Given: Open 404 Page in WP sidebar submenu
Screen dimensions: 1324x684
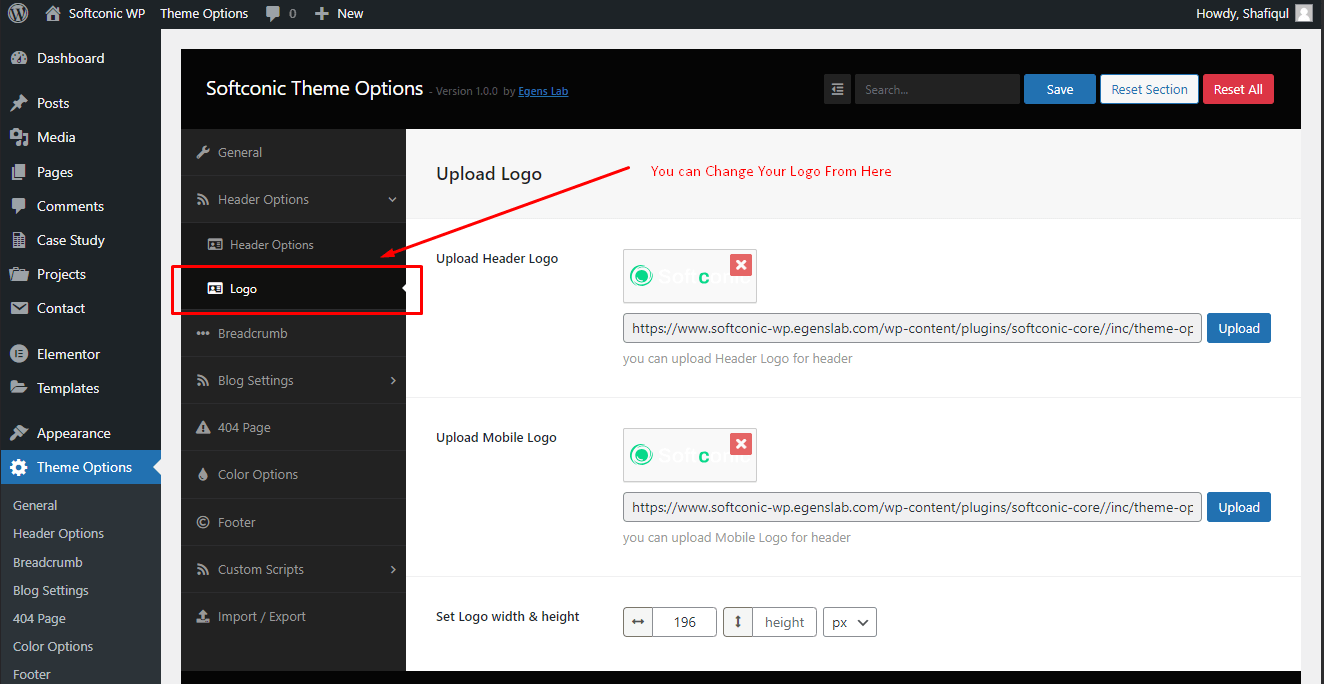Looking at the screenshot, I should [x=39, y=618].
